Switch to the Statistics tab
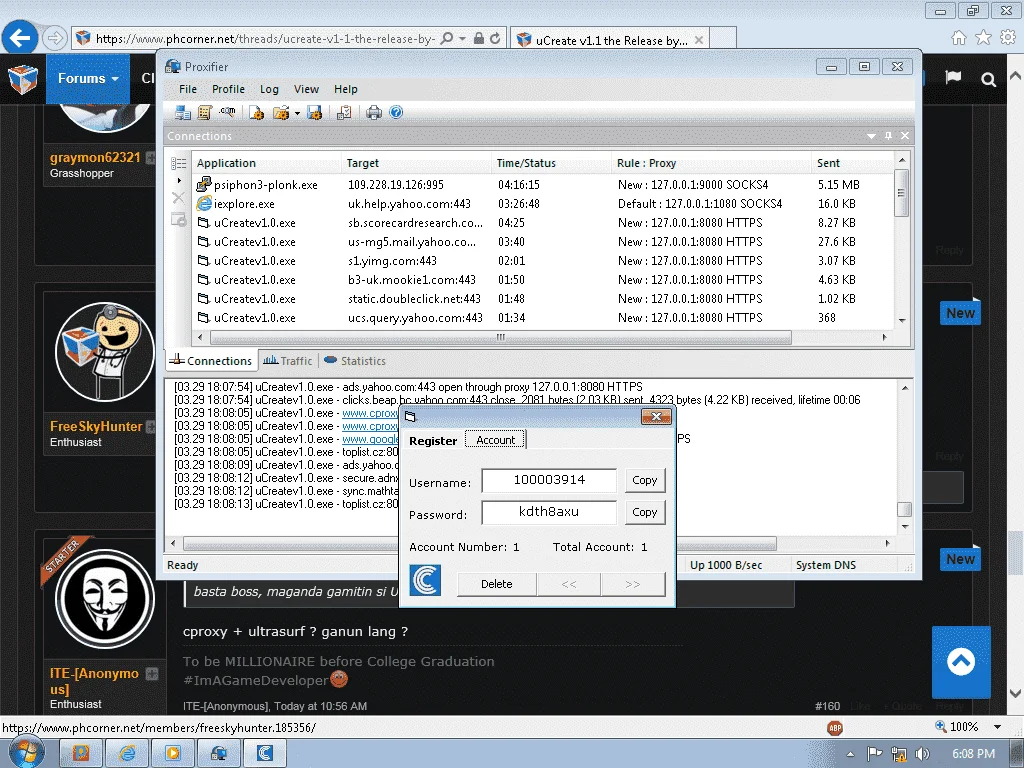 (355, 360)
